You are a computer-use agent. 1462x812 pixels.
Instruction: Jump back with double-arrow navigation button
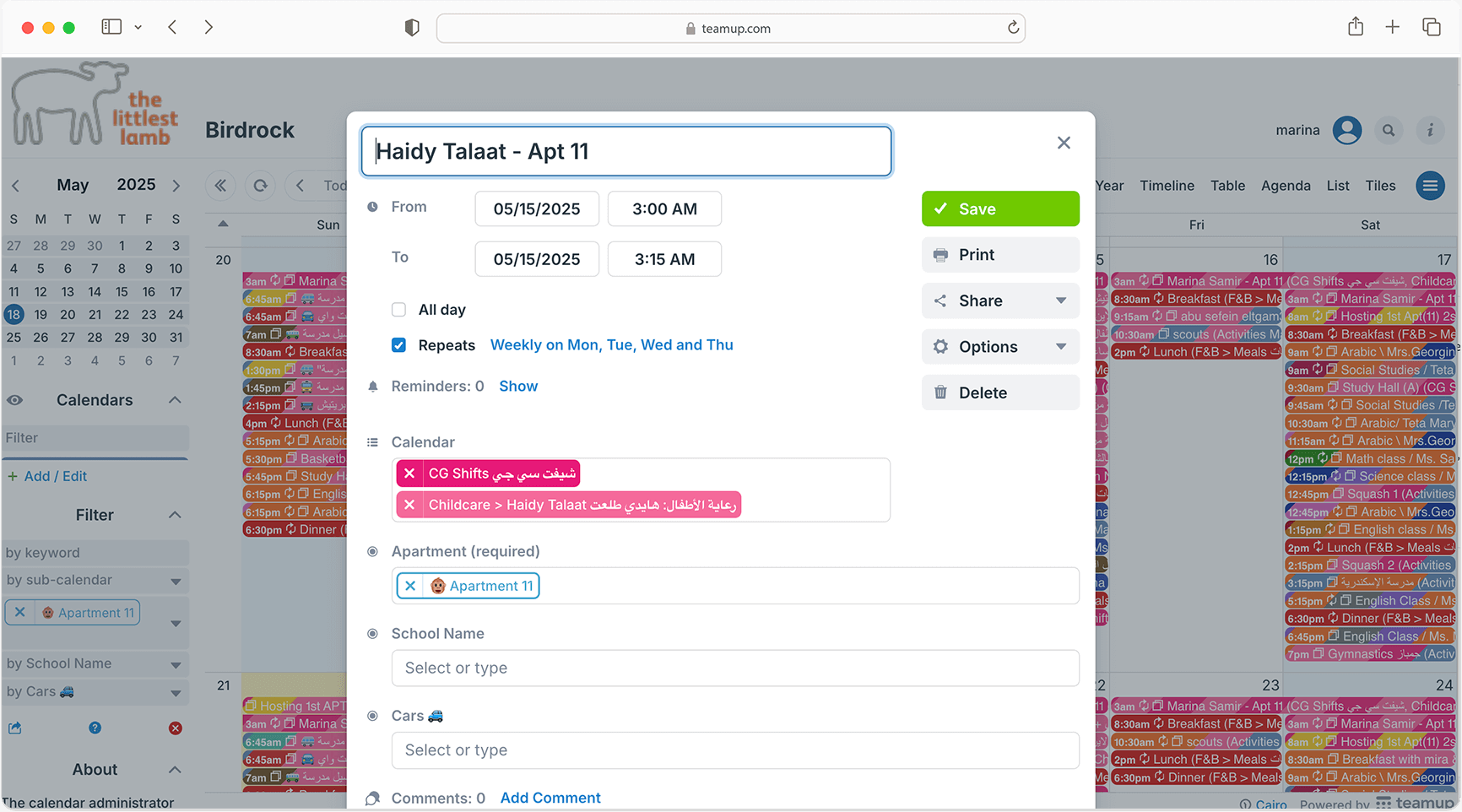(220, 186)
